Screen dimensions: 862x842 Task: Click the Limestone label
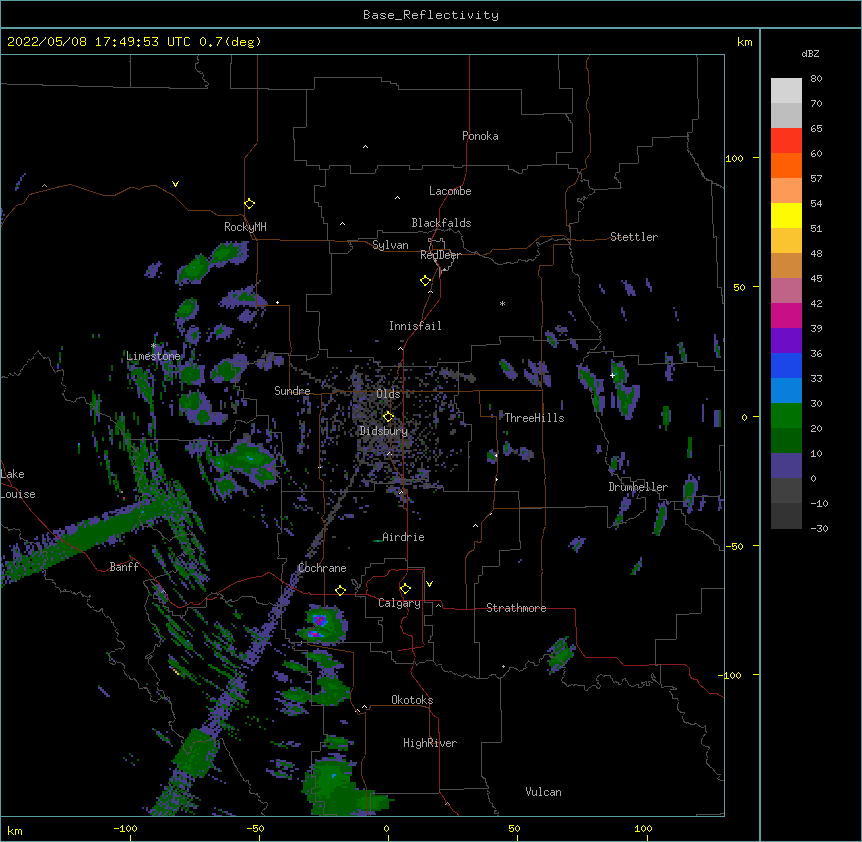[153, 356]
